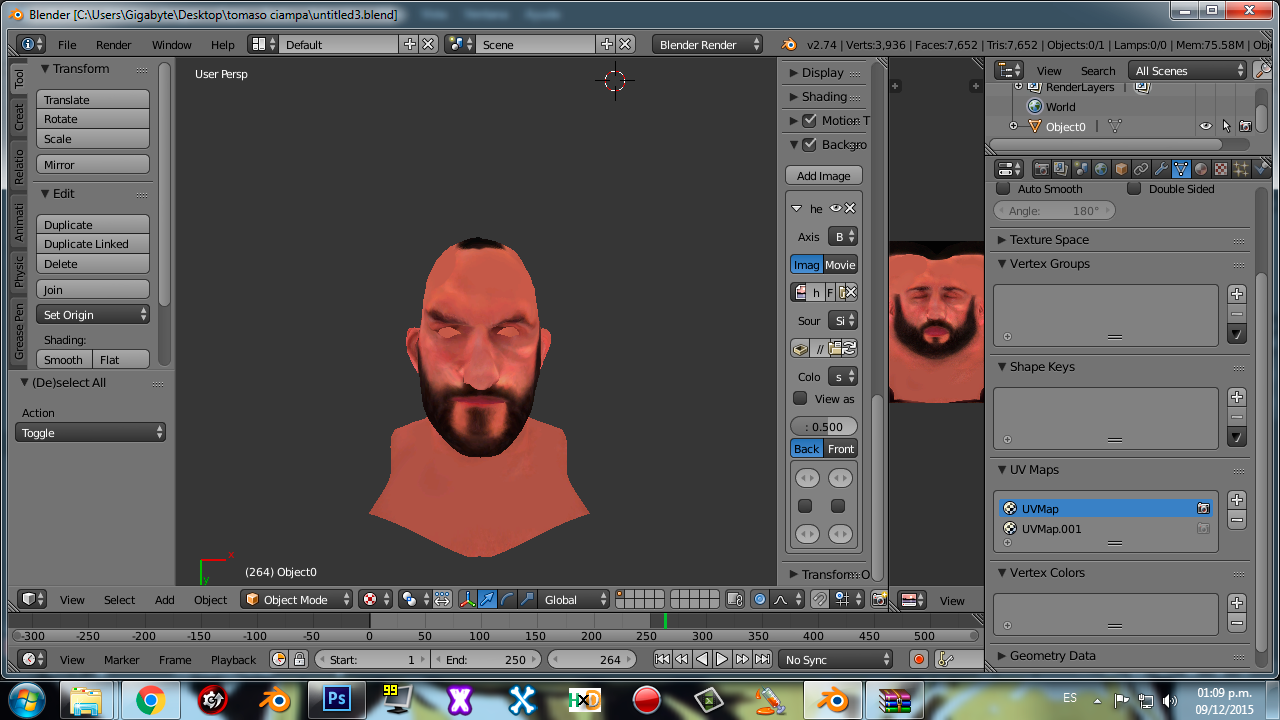This screenshot has height=720, width=1280.
Task: Click the OpenGL render camera icon
Action: (x=879, y=599)
